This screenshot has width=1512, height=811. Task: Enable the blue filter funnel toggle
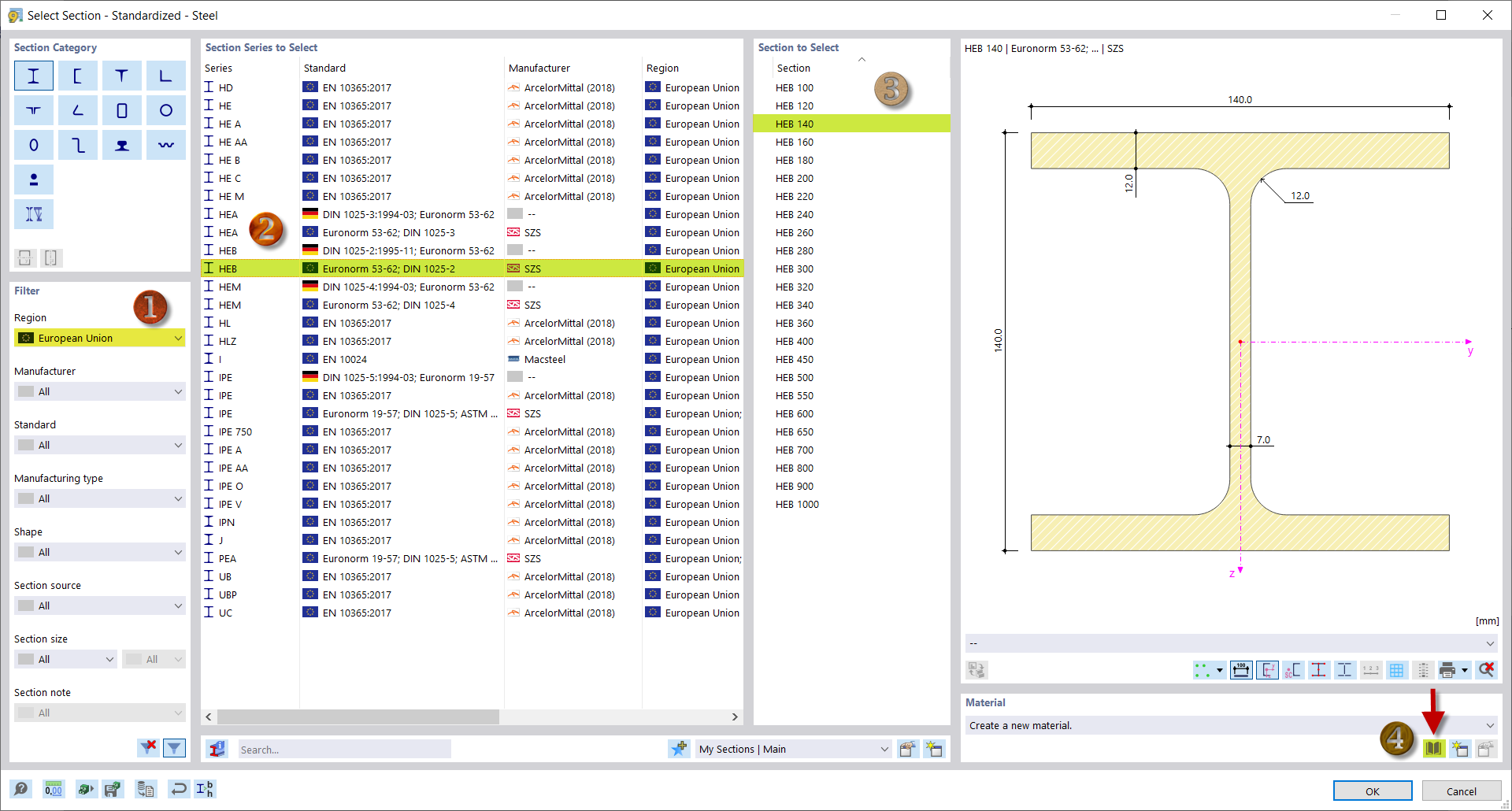point(175,748)
